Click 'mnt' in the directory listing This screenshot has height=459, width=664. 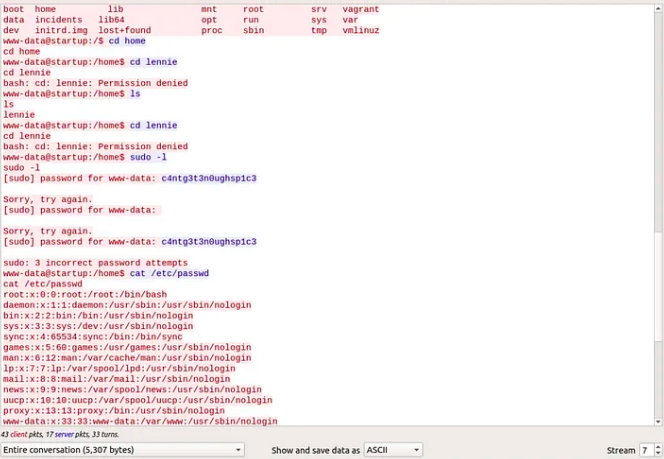click(209, 9)
